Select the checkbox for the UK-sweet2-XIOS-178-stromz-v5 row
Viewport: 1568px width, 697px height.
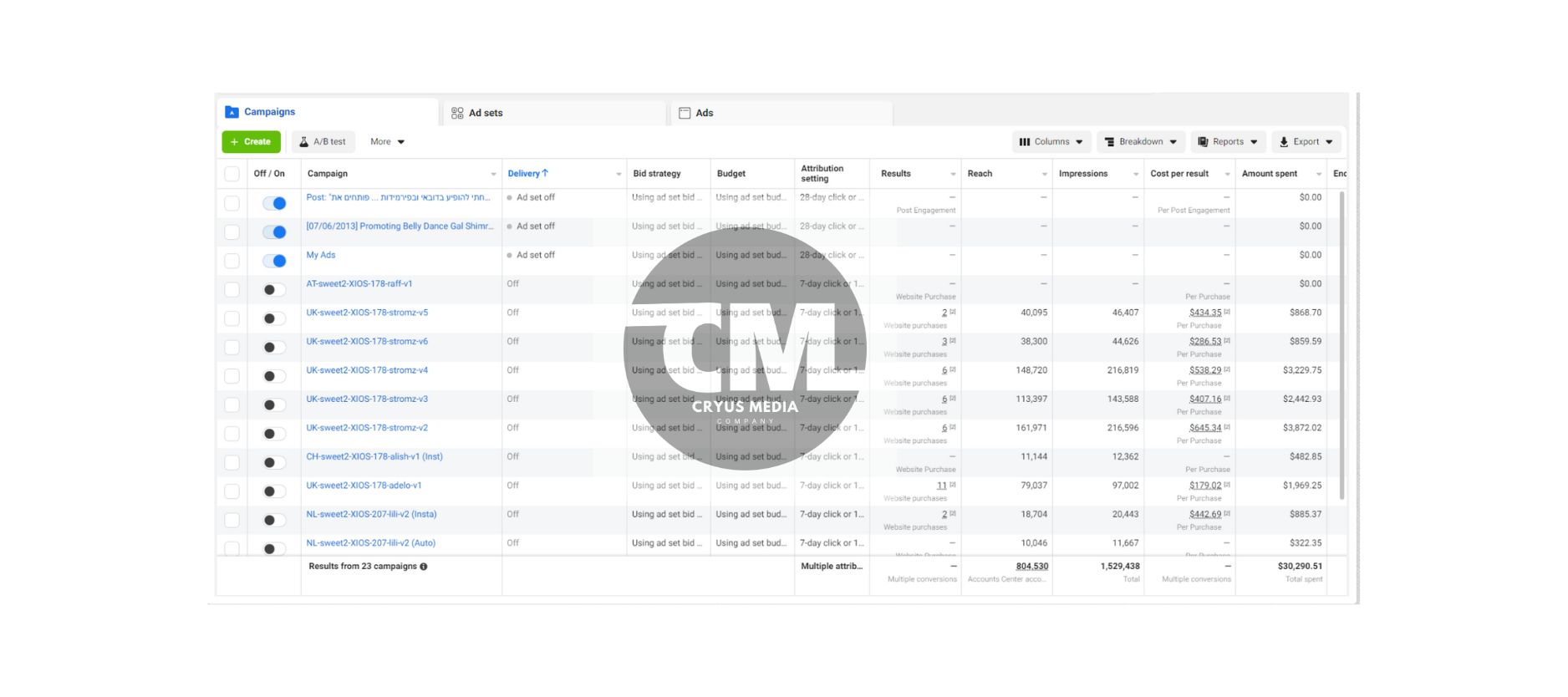[x=232, y=318]
